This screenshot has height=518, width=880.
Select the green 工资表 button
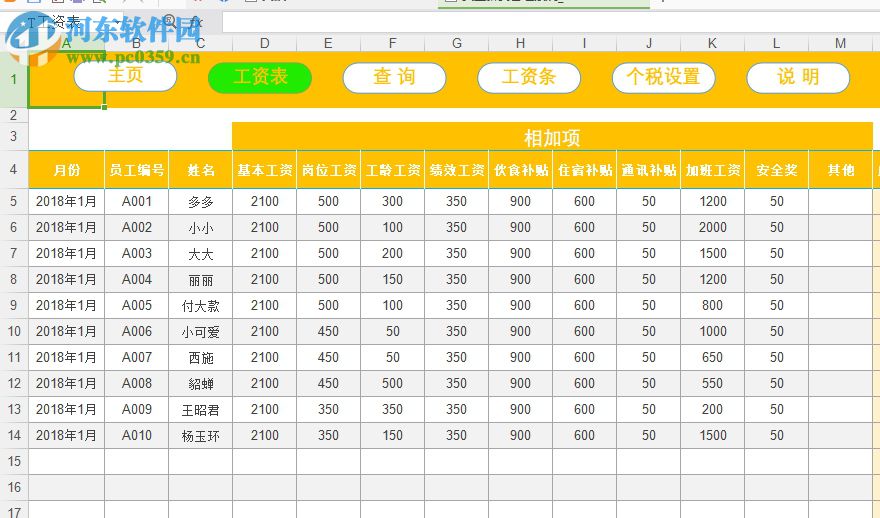(x=260, y=77)
